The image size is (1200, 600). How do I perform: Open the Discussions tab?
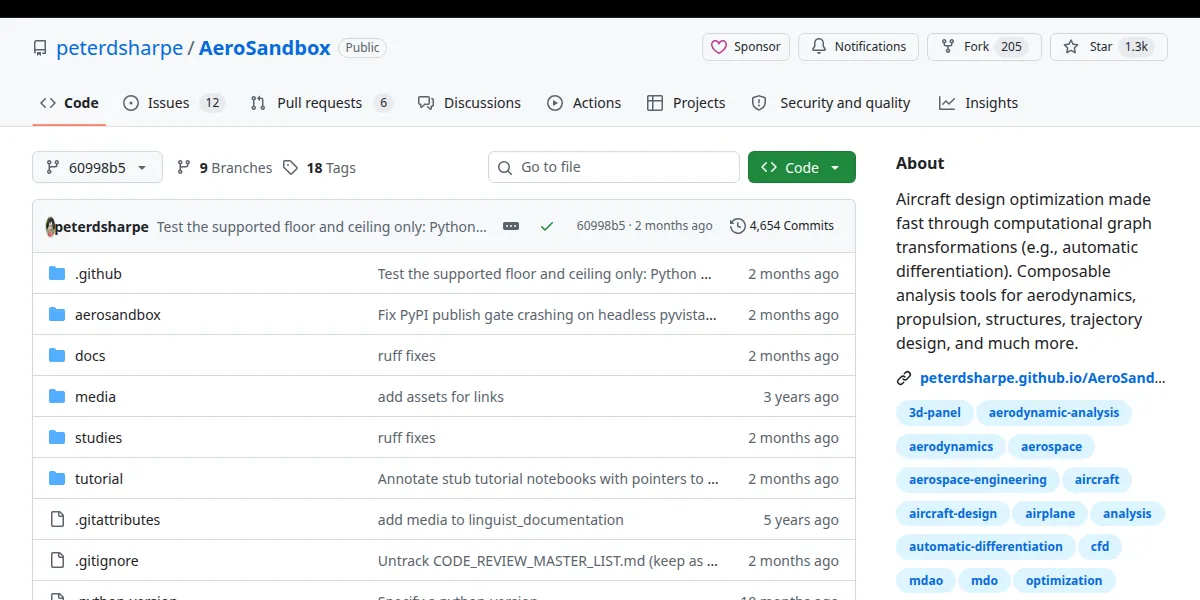(x=469, y=103)
